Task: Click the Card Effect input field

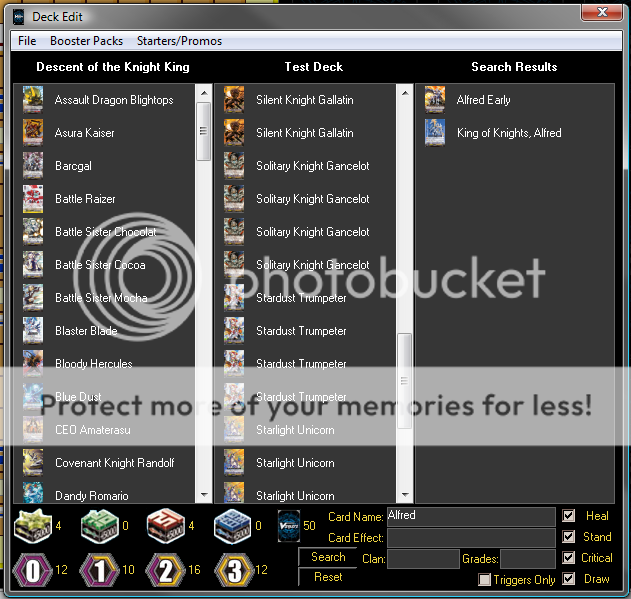Action: (x=470, y=538)
